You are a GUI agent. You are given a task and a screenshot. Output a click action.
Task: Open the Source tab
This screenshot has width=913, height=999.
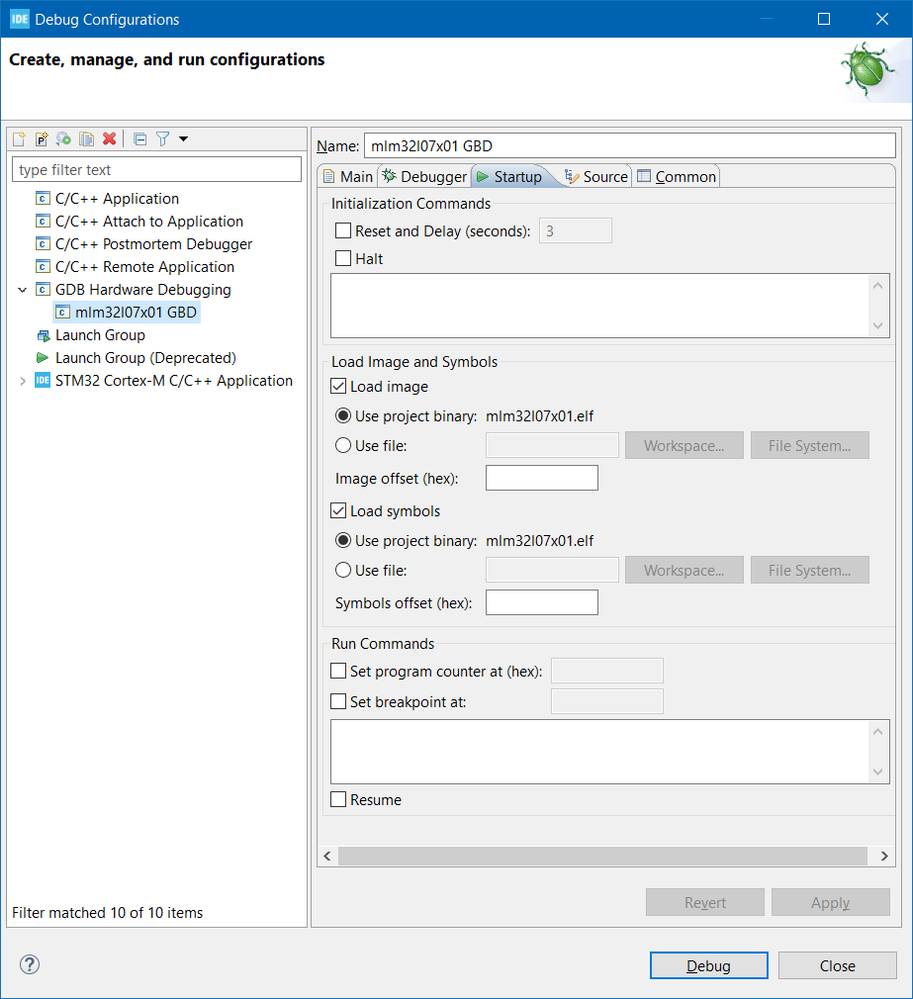click(597, 176)
